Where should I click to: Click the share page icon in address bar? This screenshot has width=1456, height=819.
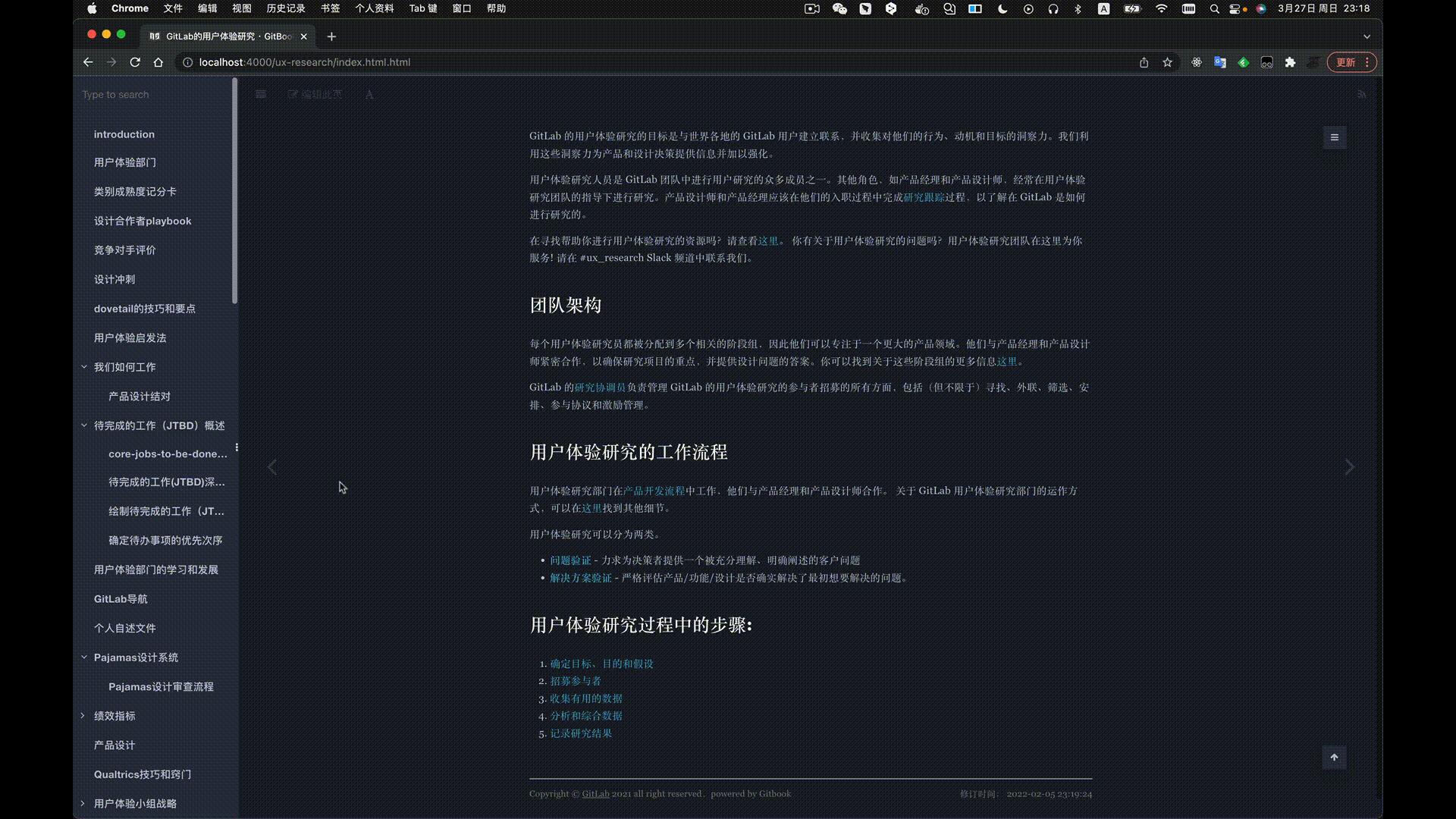[1144, 62]
